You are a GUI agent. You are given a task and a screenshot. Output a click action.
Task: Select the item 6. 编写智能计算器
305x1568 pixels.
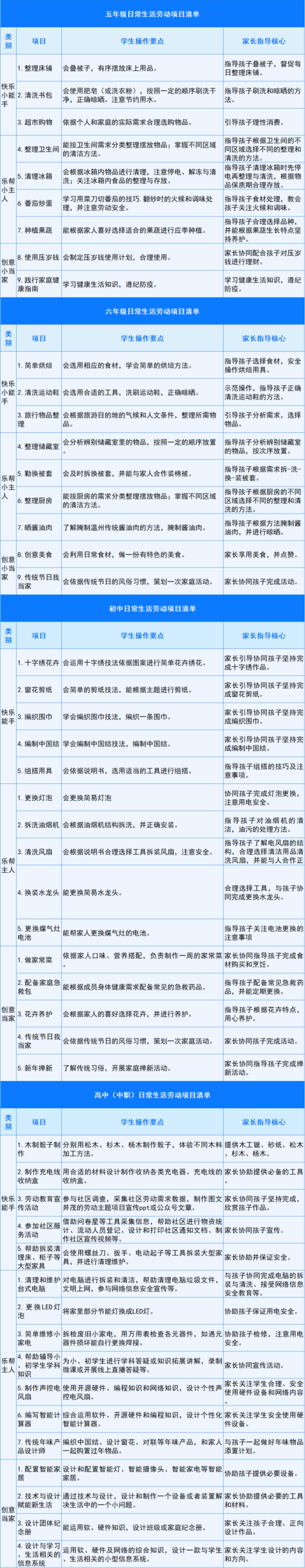[38, 1419]
